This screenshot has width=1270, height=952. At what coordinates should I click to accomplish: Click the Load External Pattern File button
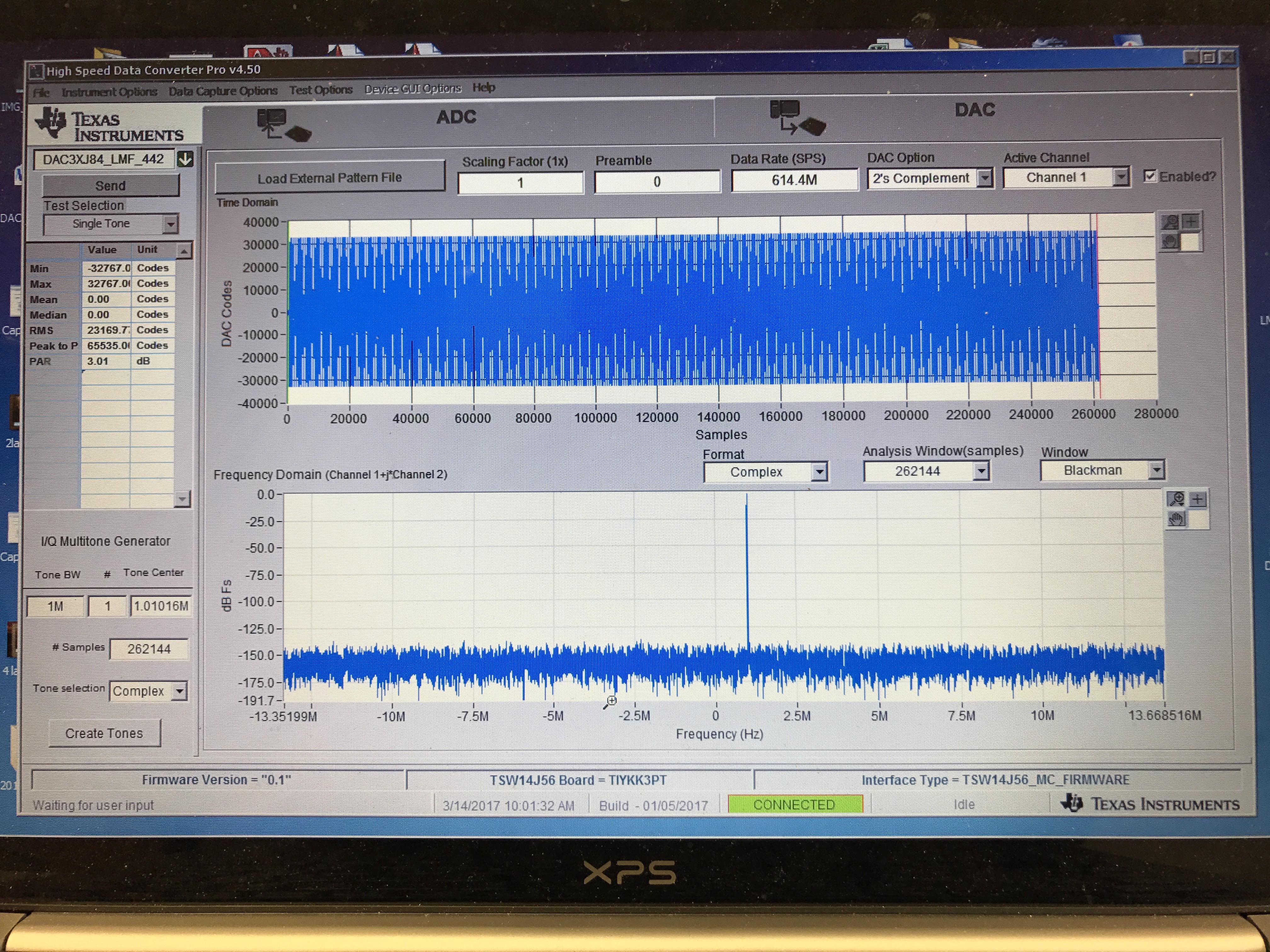(329, 178)
